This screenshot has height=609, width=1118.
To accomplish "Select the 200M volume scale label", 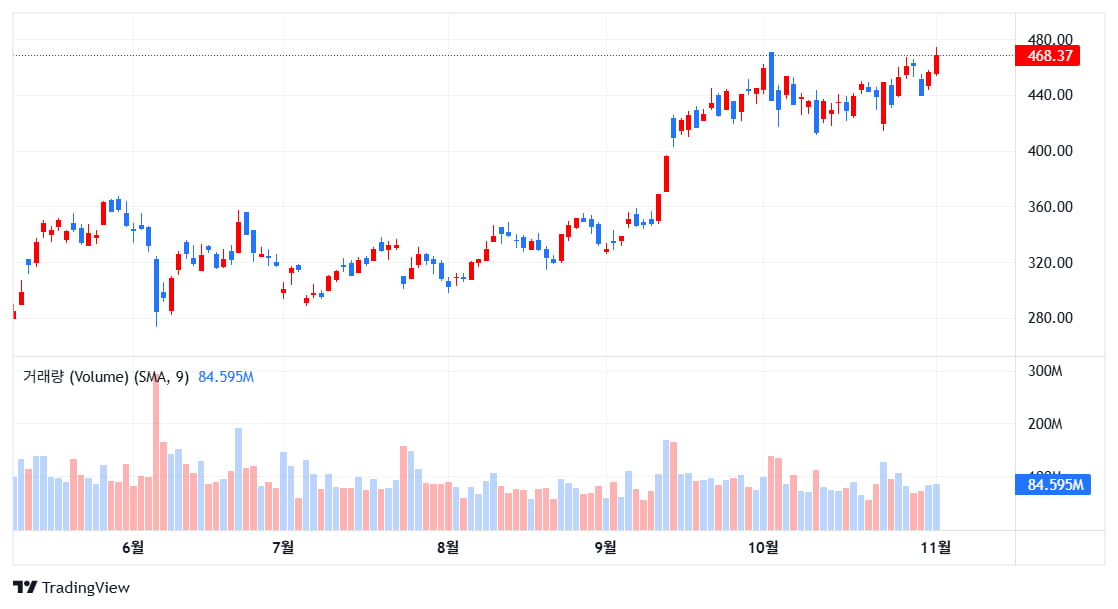I will [1044, 424].
